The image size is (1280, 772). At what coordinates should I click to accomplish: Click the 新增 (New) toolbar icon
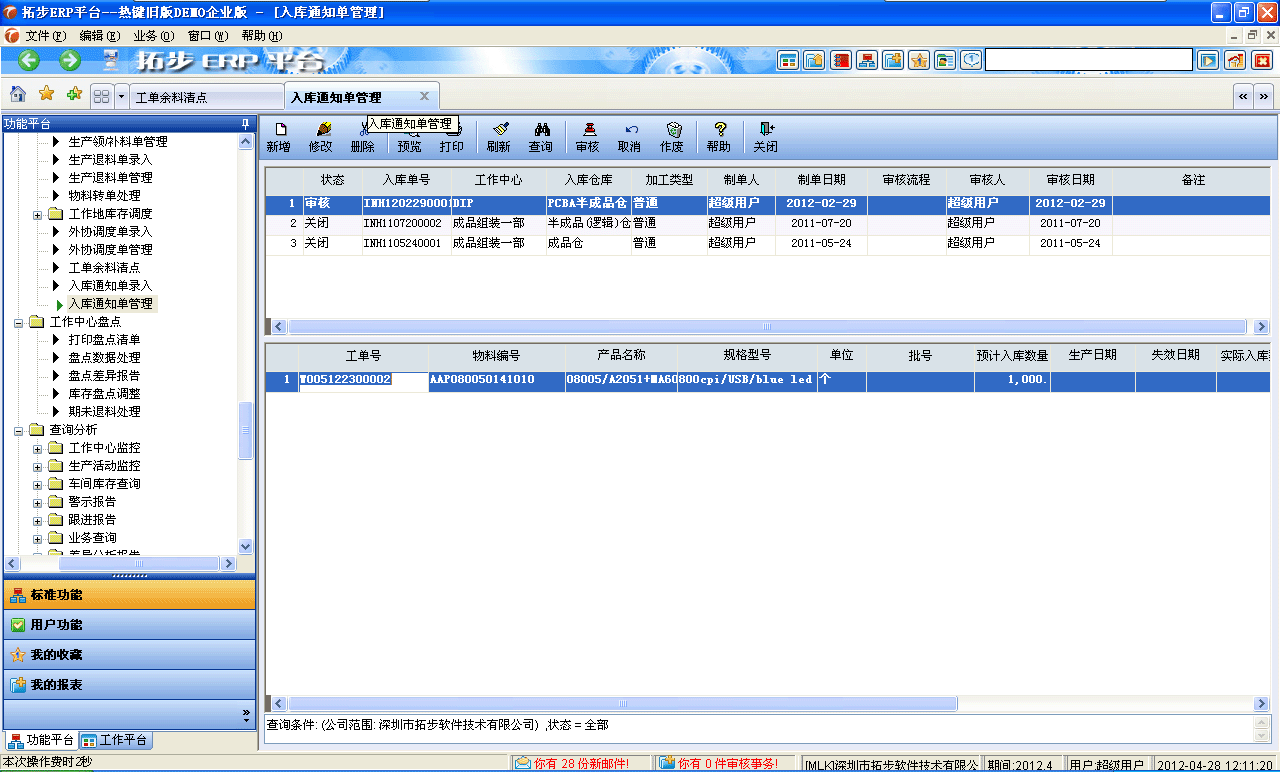pos(281,136)
